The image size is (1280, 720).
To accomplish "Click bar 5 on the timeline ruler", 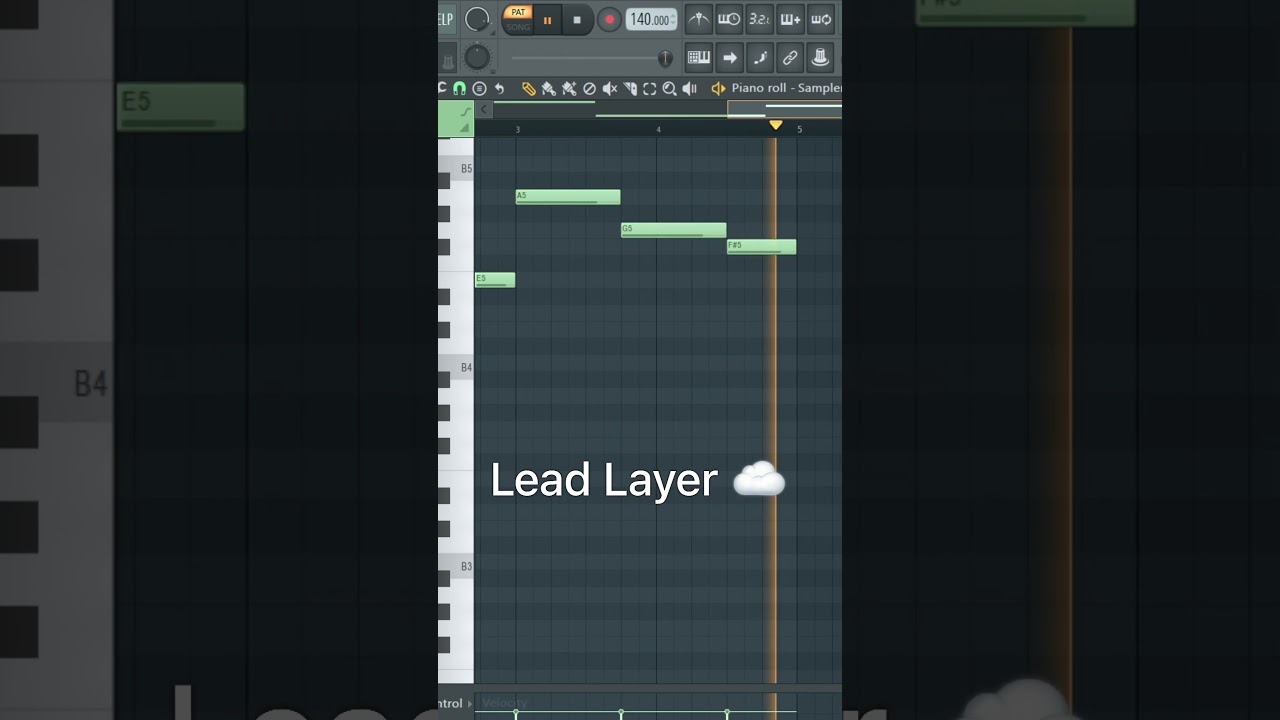I will coord(799,130).
